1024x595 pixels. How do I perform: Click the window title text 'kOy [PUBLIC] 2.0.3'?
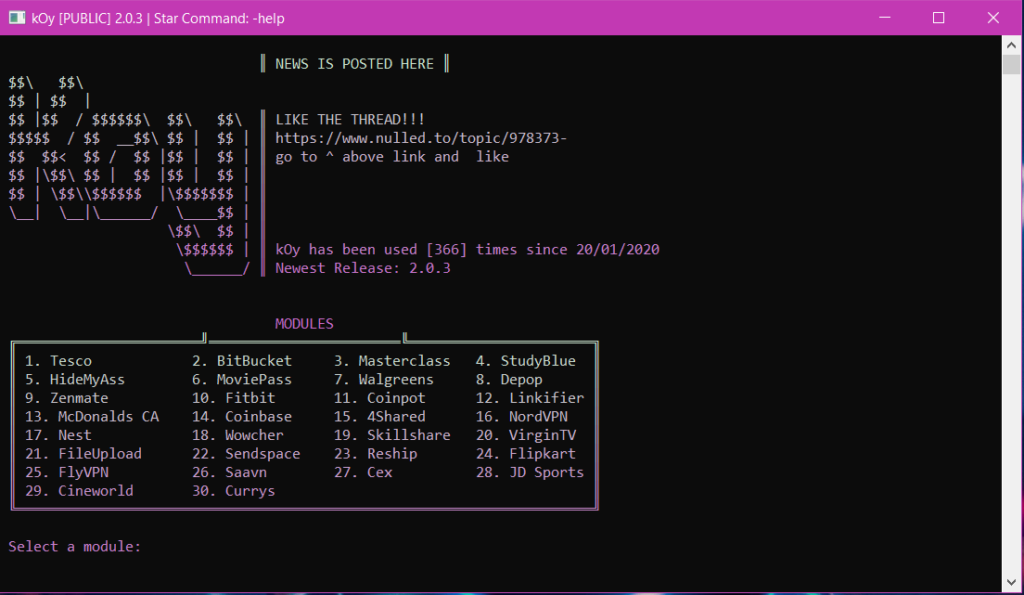click(87, 18)
